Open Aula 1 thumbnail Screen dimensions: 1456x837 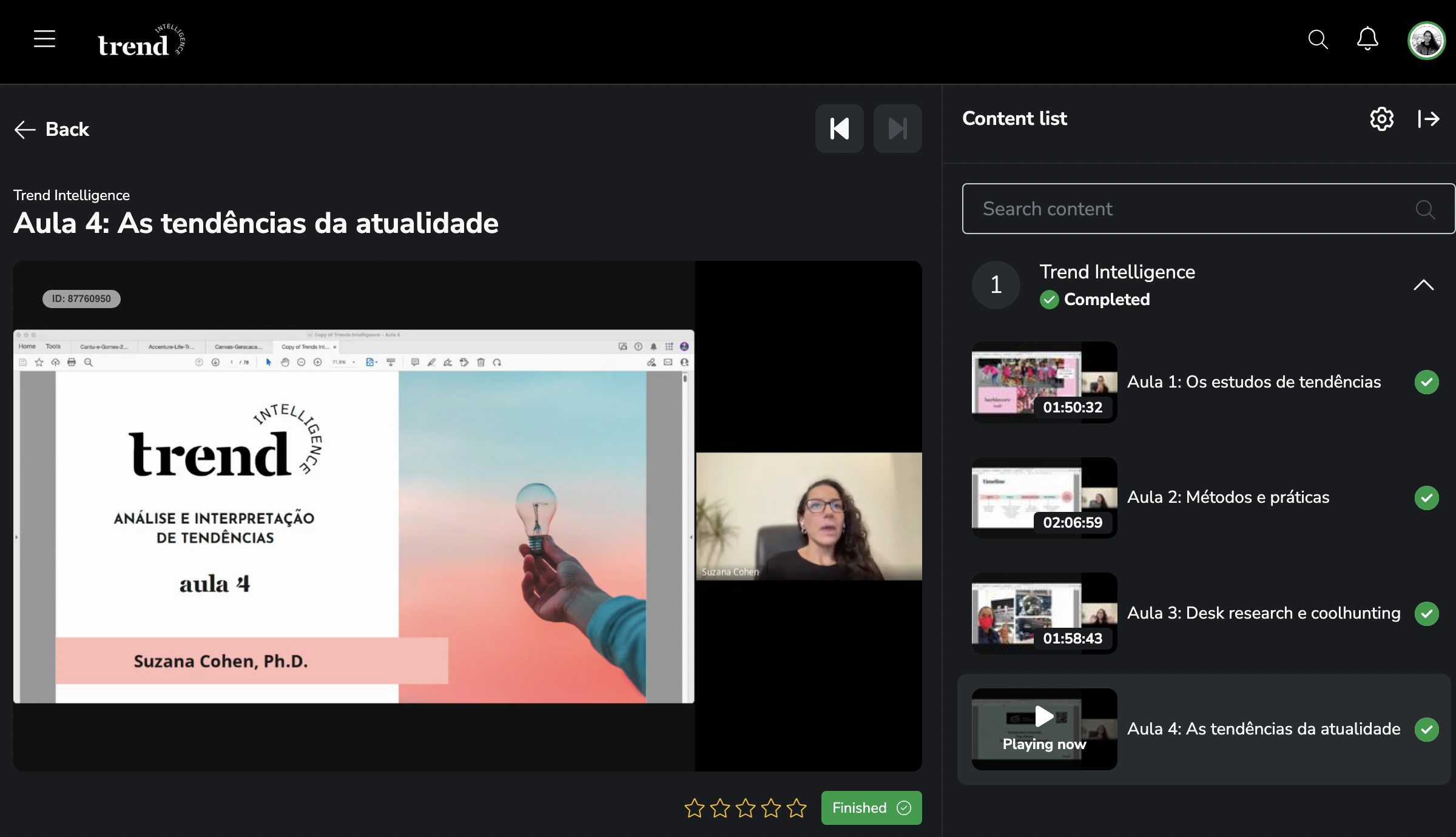pyautogui.click(x=1044, y=382)
